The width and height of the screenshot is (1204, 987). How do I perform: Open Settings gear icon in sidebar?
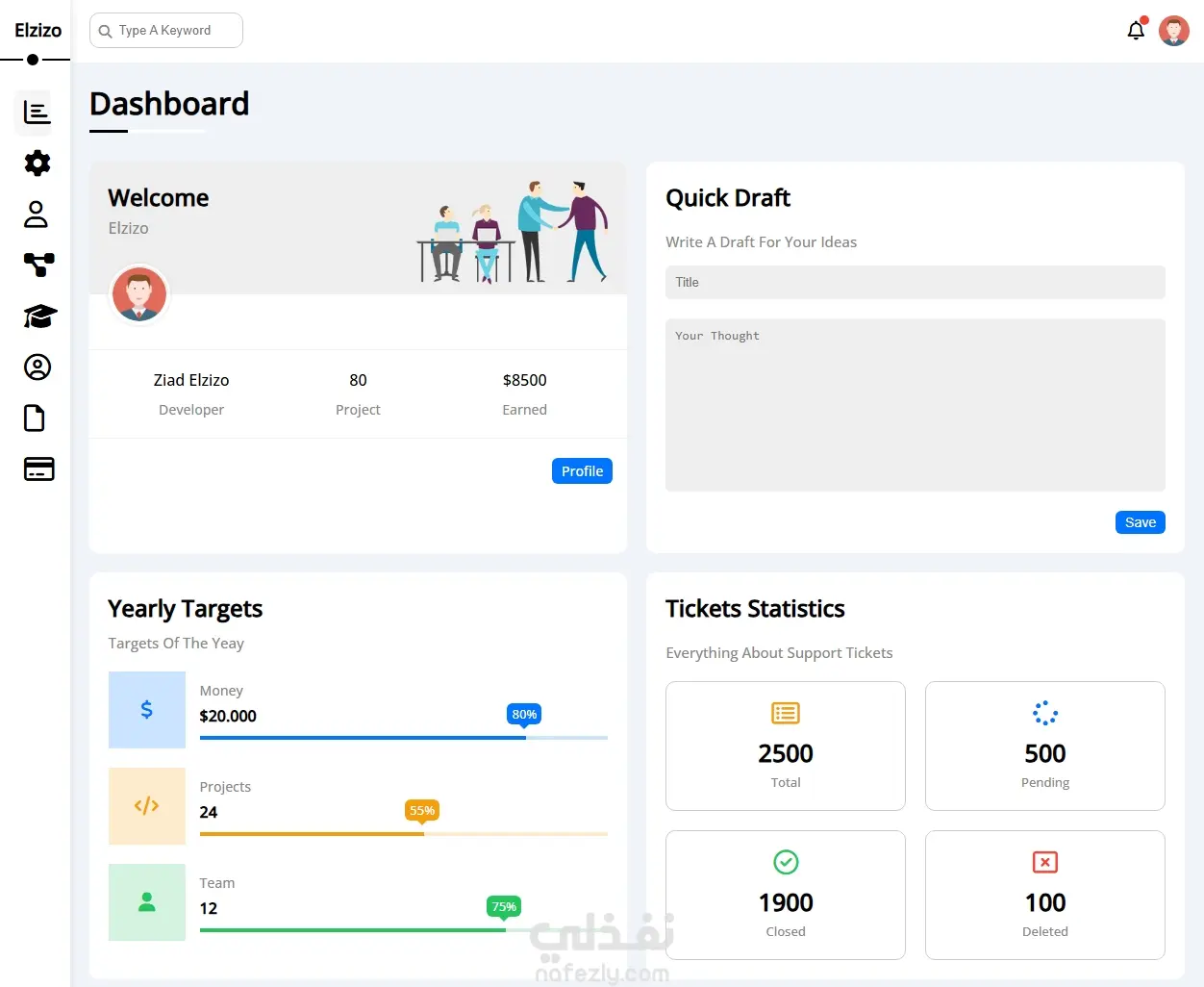(38, 163)
